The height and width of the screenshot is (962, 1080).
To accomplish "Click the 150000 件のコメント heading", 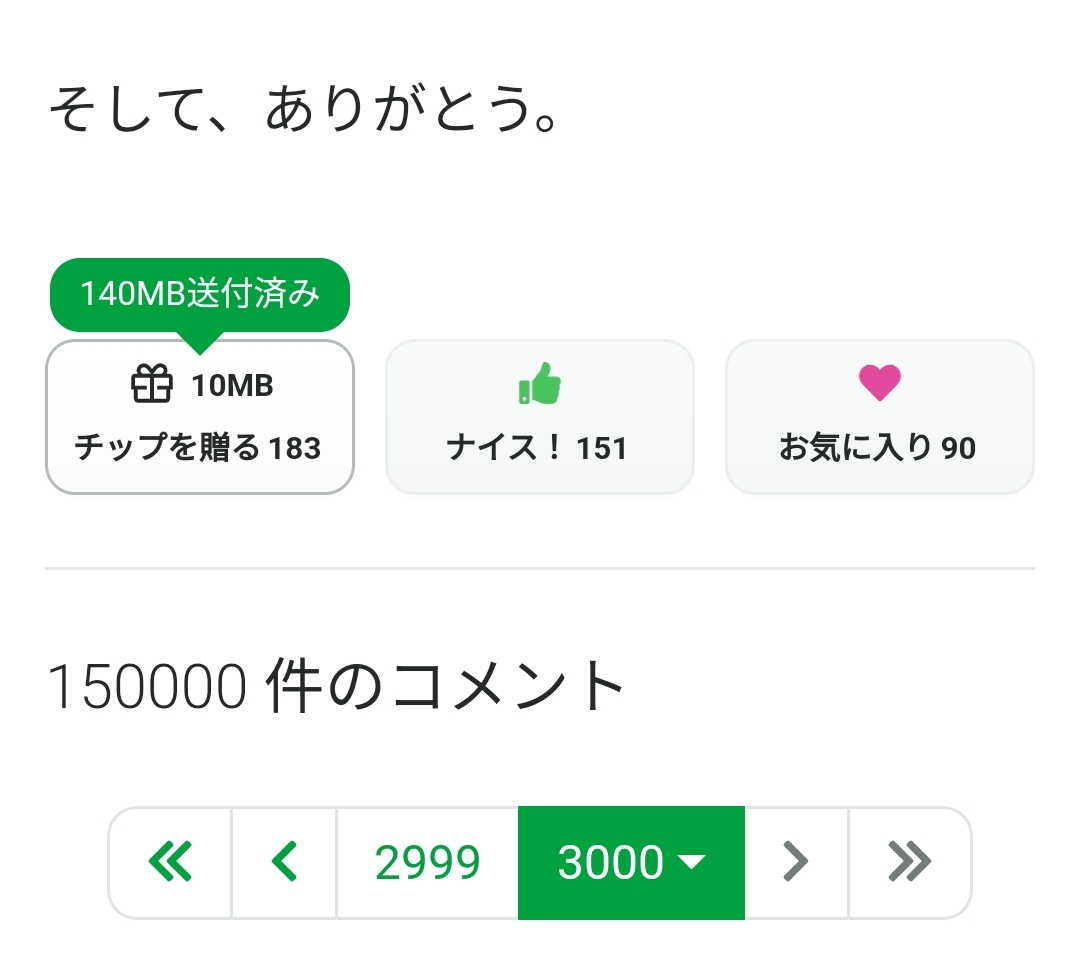I will [336, 686].
